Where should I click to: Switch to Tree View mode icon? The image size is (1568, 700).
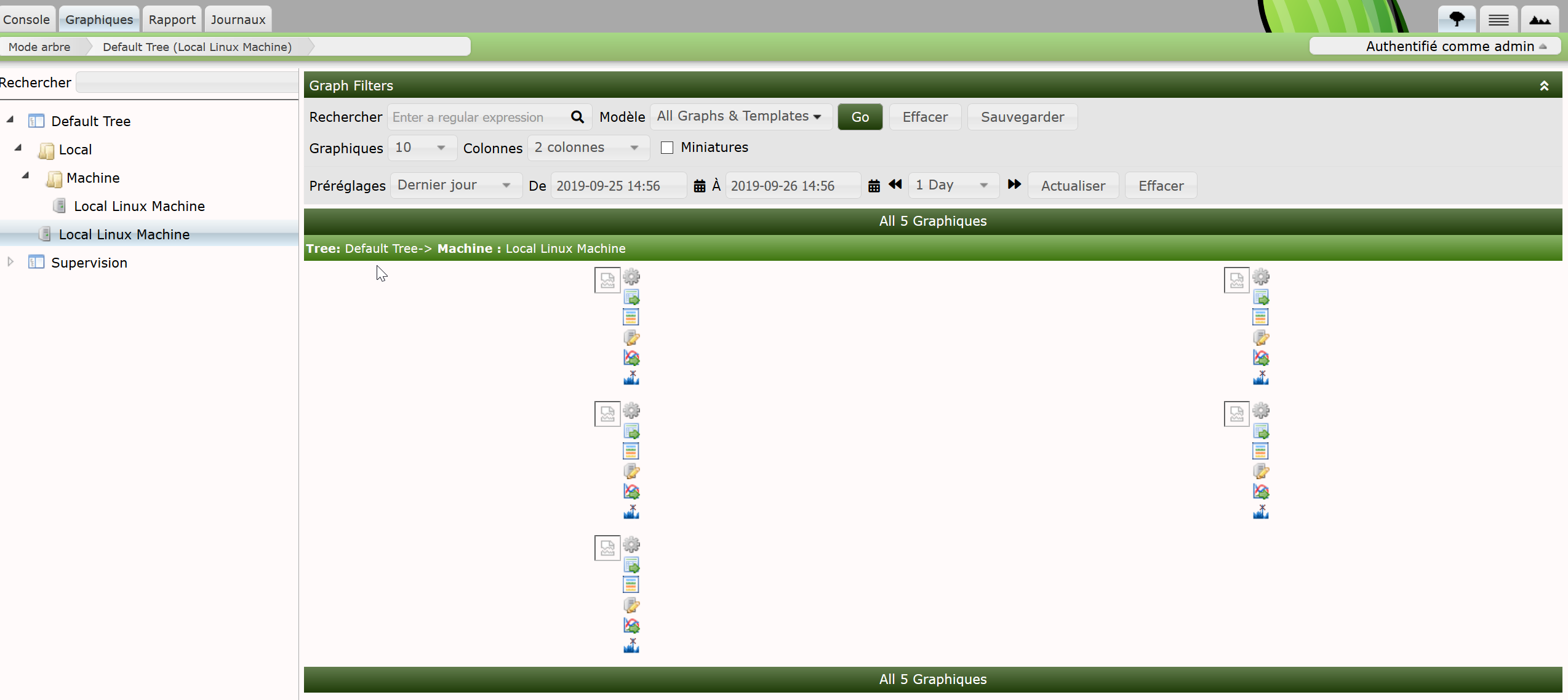pos(1457,20)
